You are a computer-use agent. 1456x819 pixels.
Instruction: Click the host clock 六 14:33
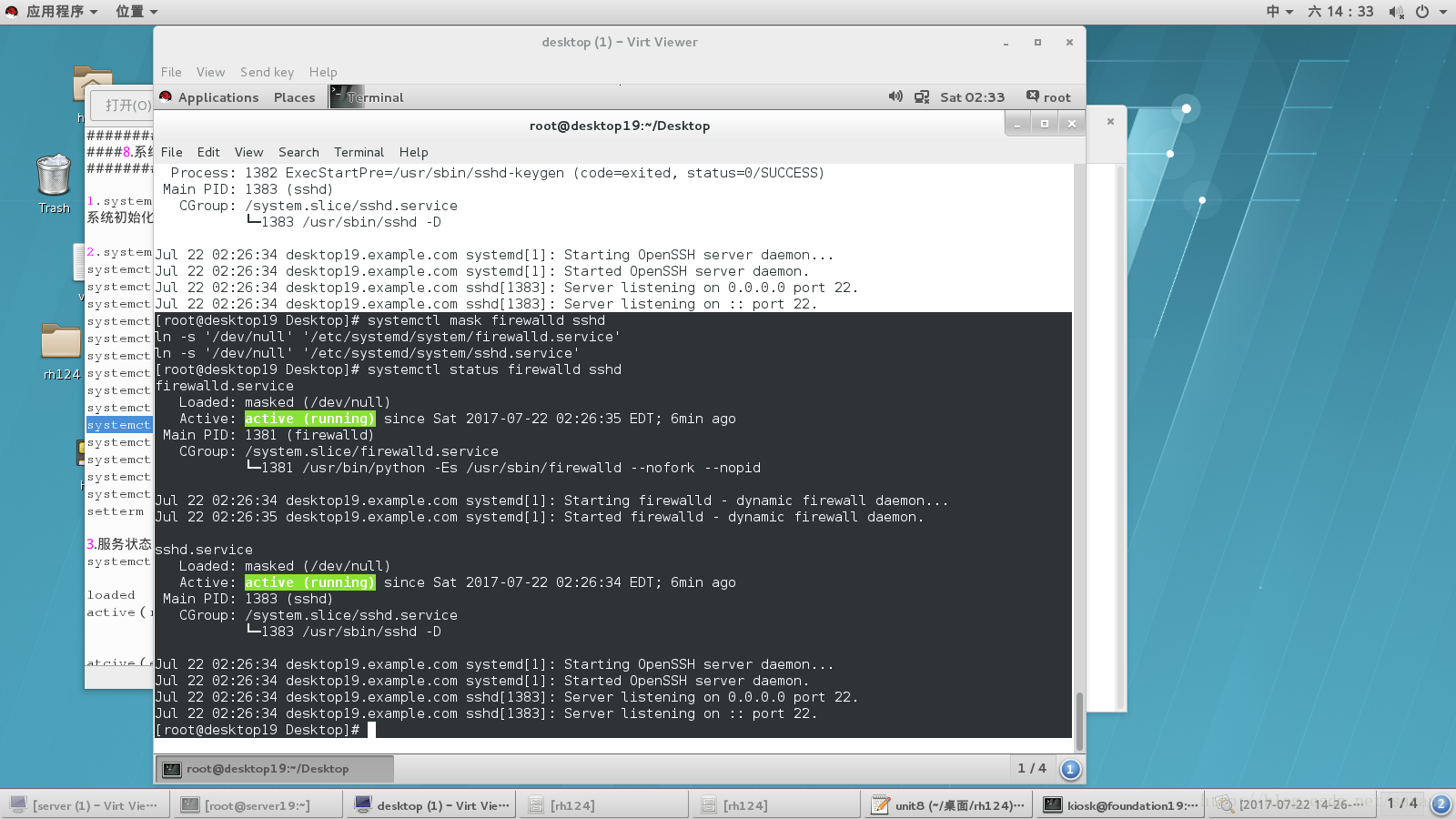[1340, 12]
